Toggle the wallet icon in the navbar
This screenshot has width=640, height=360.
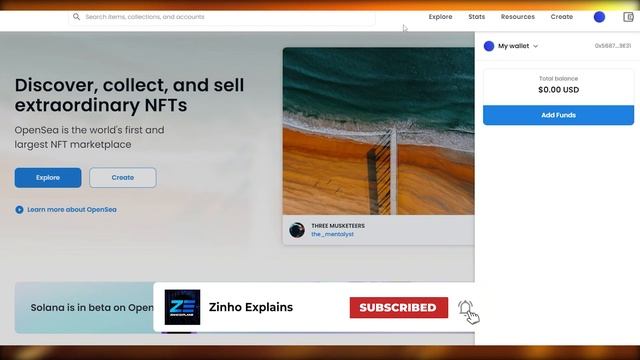pos(628,17)
